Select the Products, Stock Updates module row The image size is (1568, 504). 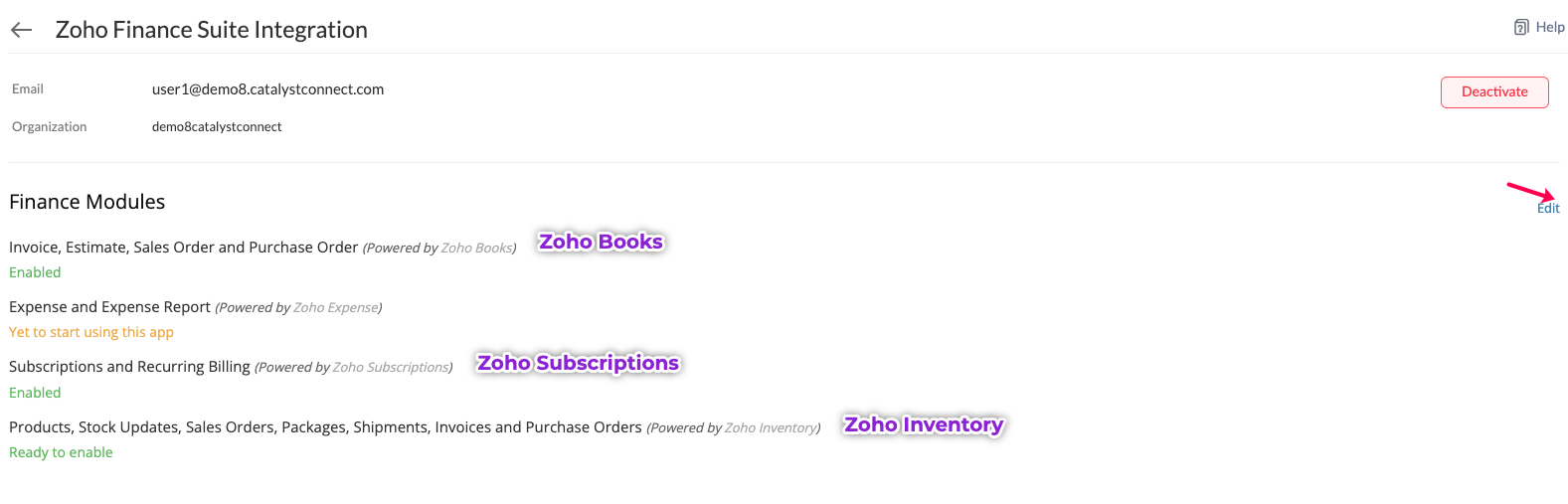coord(415,427)
